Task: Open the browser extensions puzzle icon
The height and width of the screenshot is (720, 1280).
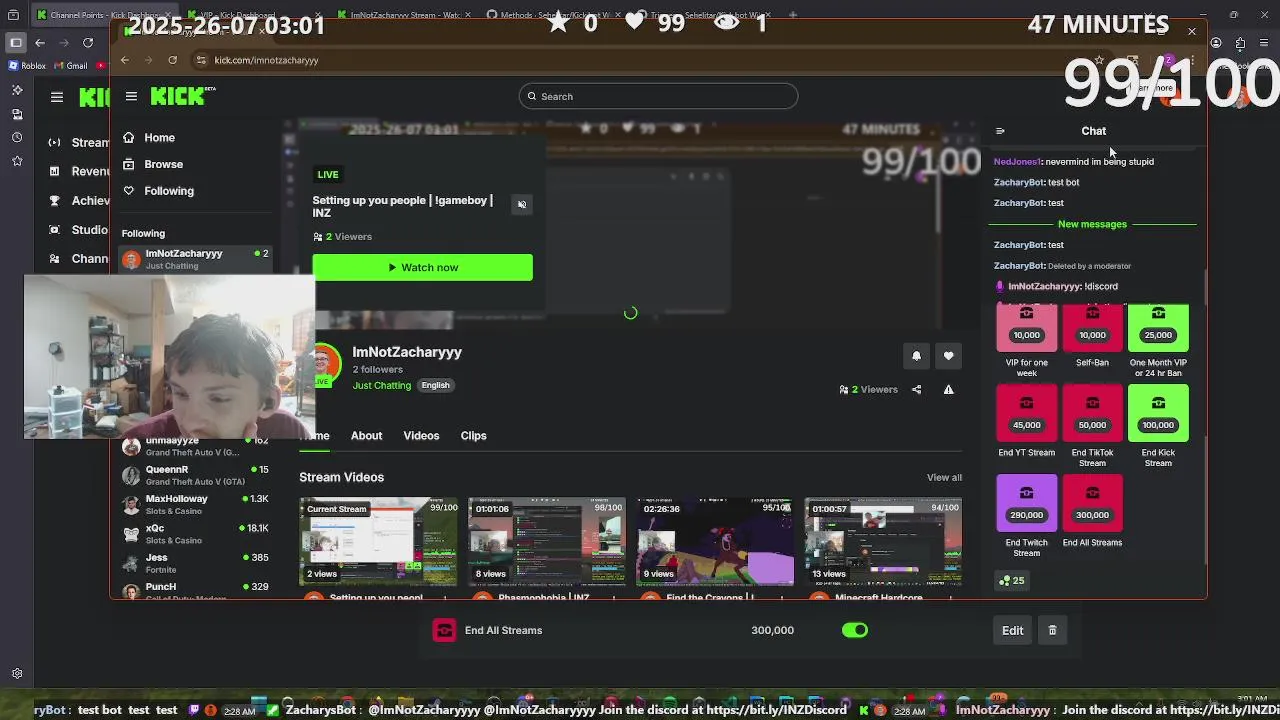Action: (1240, 43)
